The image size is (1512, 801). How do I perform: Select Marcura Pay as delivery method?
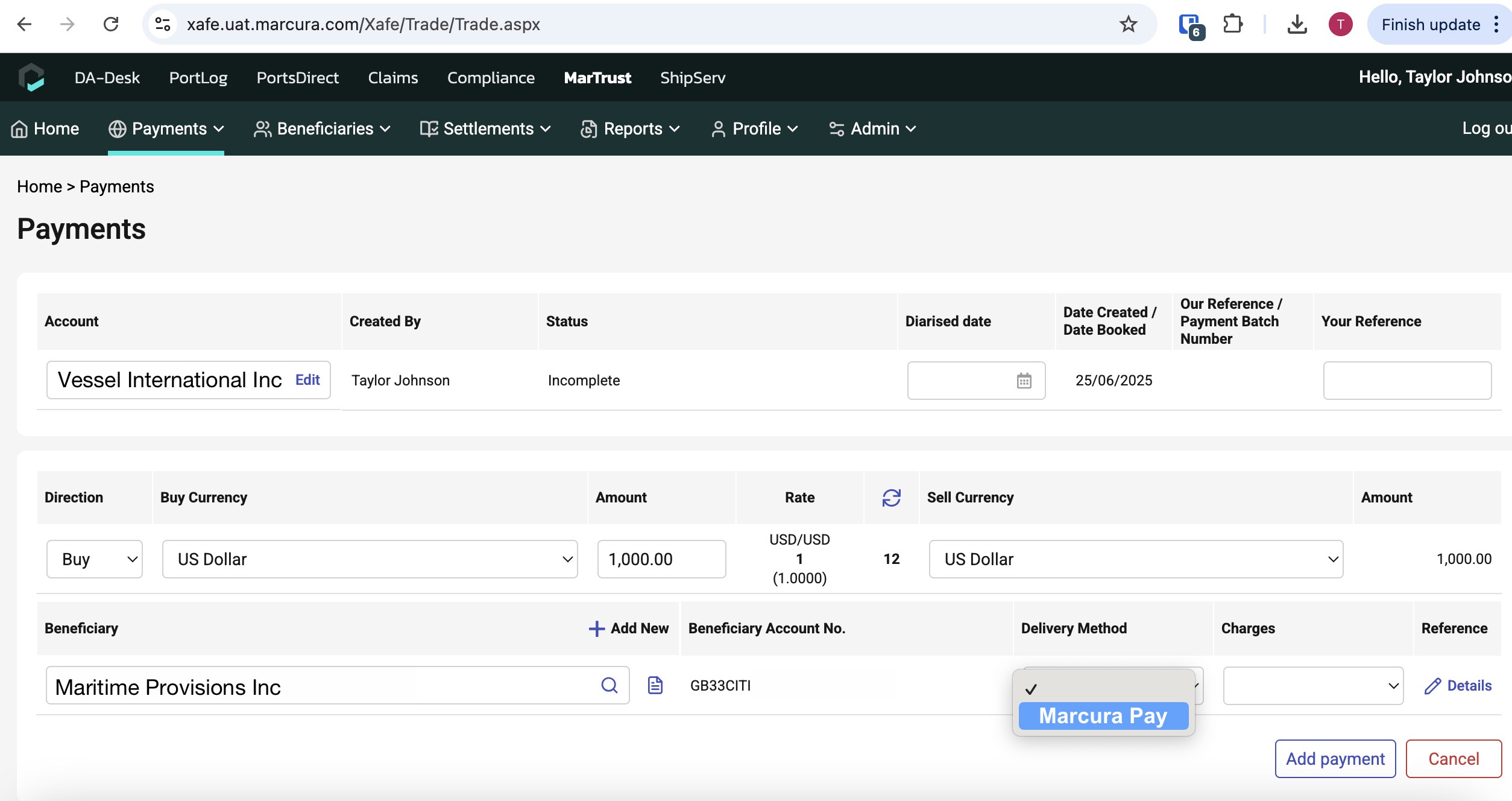click(1103, 716)
